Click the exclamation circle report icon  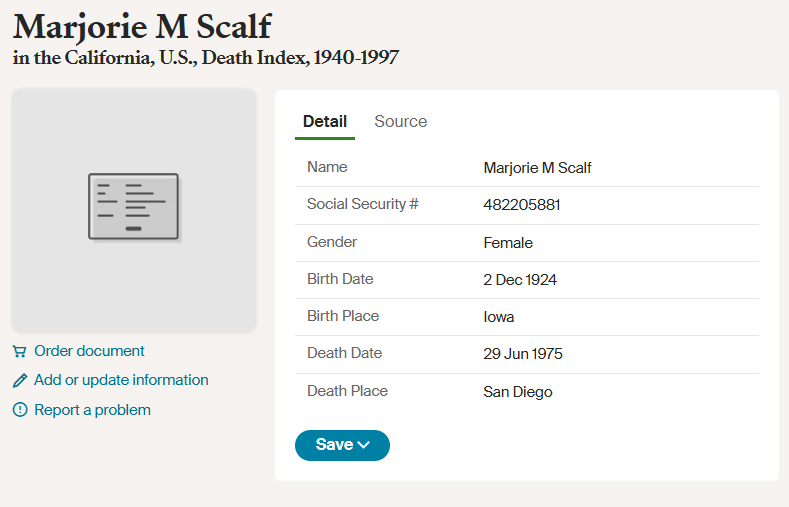[x=20, y=410]
